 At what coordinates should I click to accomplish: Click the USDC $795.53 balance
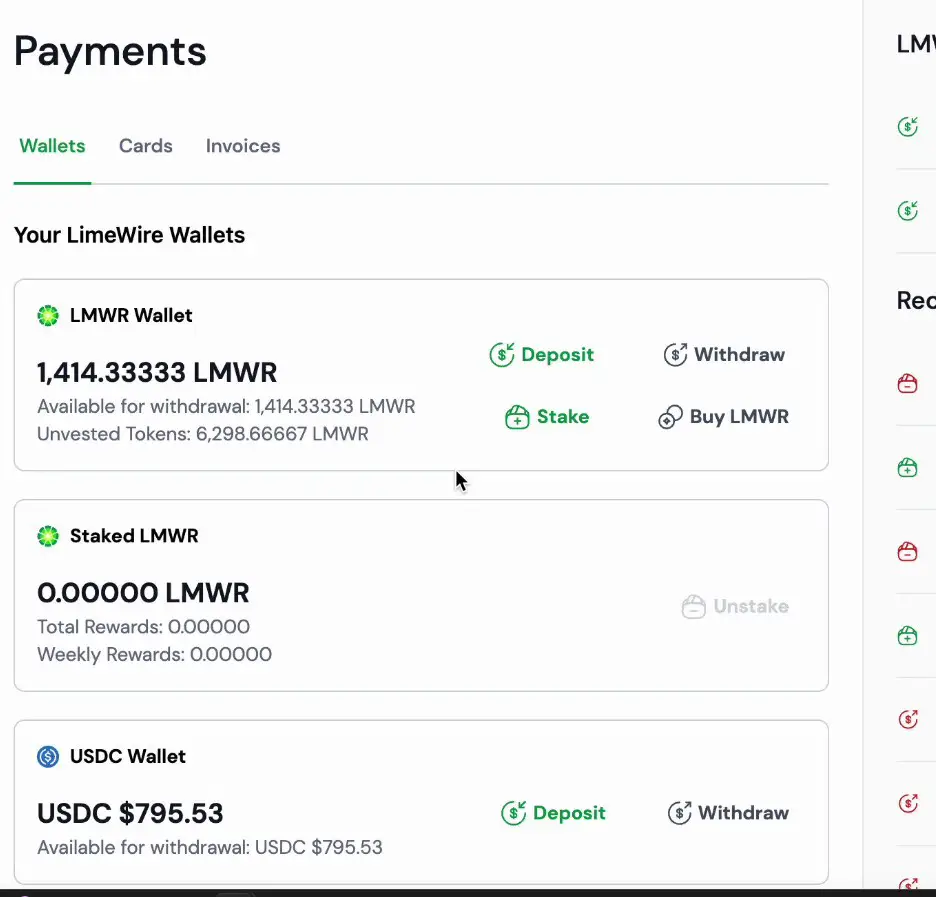click(130, 813)
